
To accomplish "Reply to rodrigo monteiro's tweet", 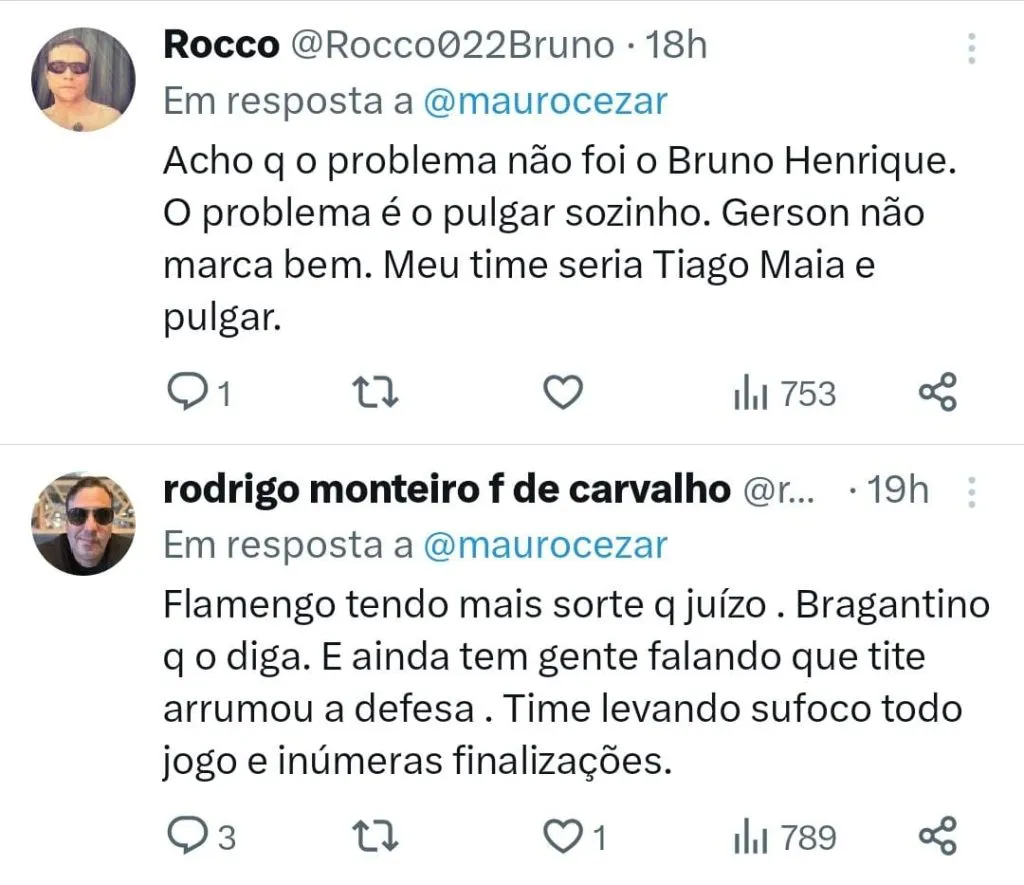I will pyautogui.click(x=184, y=837).
